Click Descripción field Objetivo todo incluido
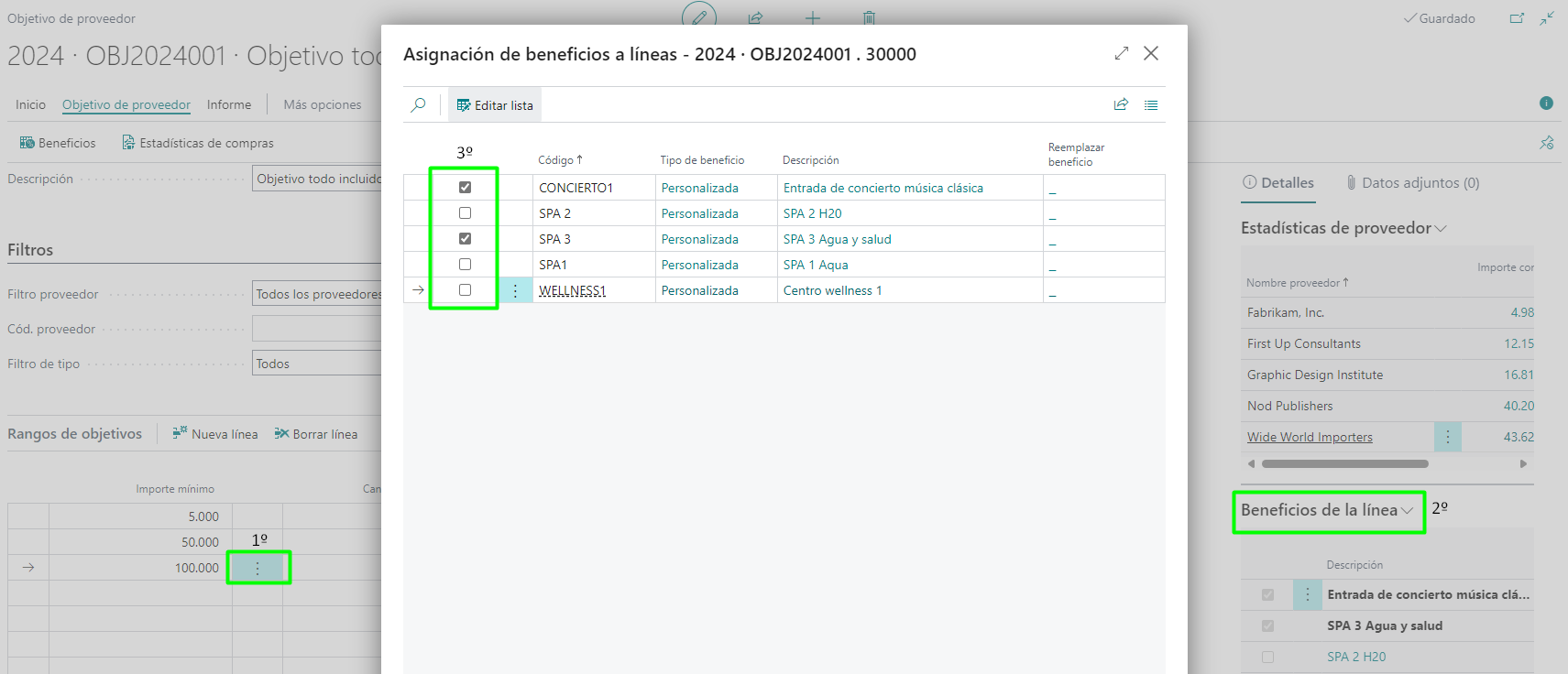The image size is (1568, 674). coord(317,179)
